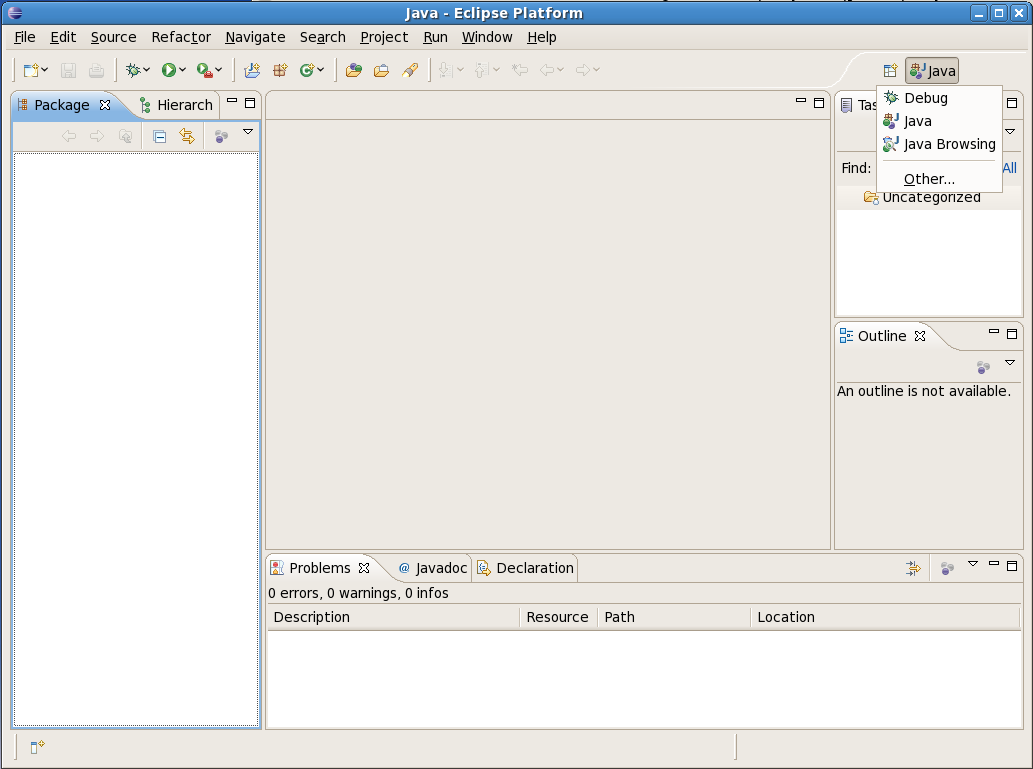The image size is (1033, 769).
Task: Click the Run button icon
Action: [169, 70]
